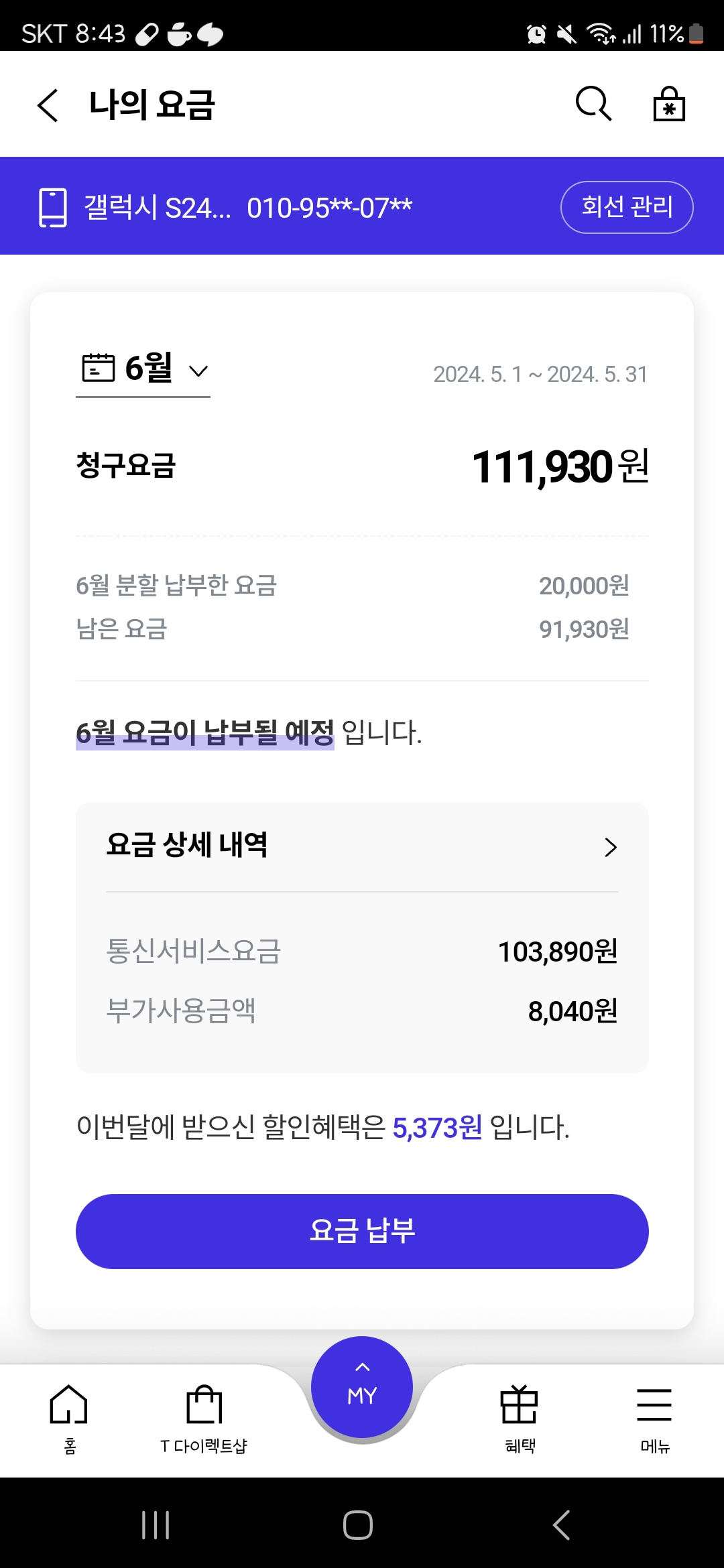Screen dimensions: 724x1568
Task: Select the 통신서비스요금 row
Action: point(362,952)
